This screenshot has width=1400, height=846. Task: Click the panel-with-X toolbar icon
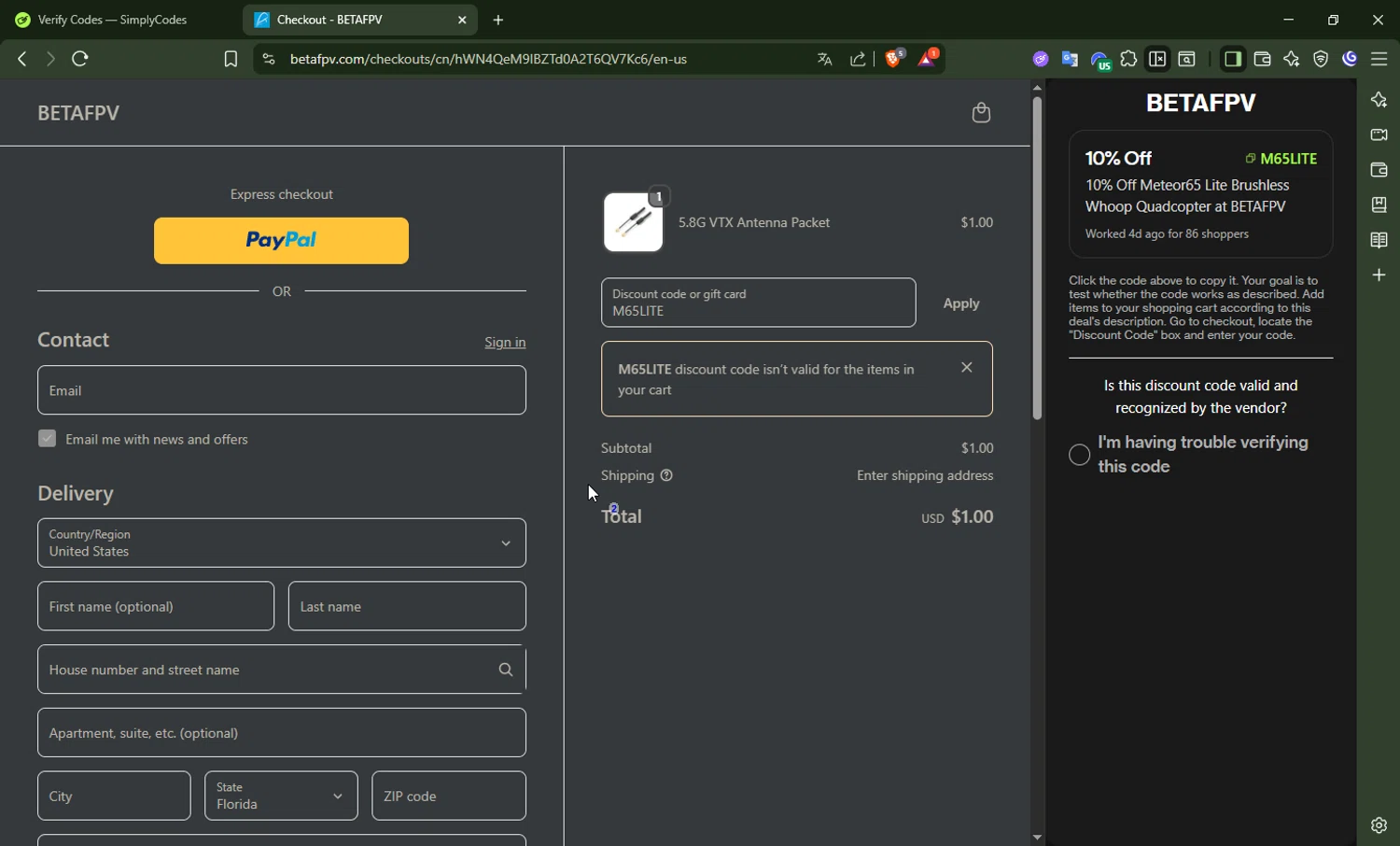click(x=1157, y=59)
